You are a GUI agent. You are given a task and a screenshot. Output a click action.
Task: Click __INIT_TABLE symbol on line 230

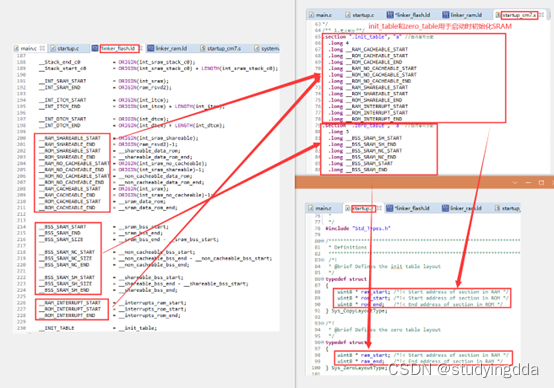click(x=57, y=328)
